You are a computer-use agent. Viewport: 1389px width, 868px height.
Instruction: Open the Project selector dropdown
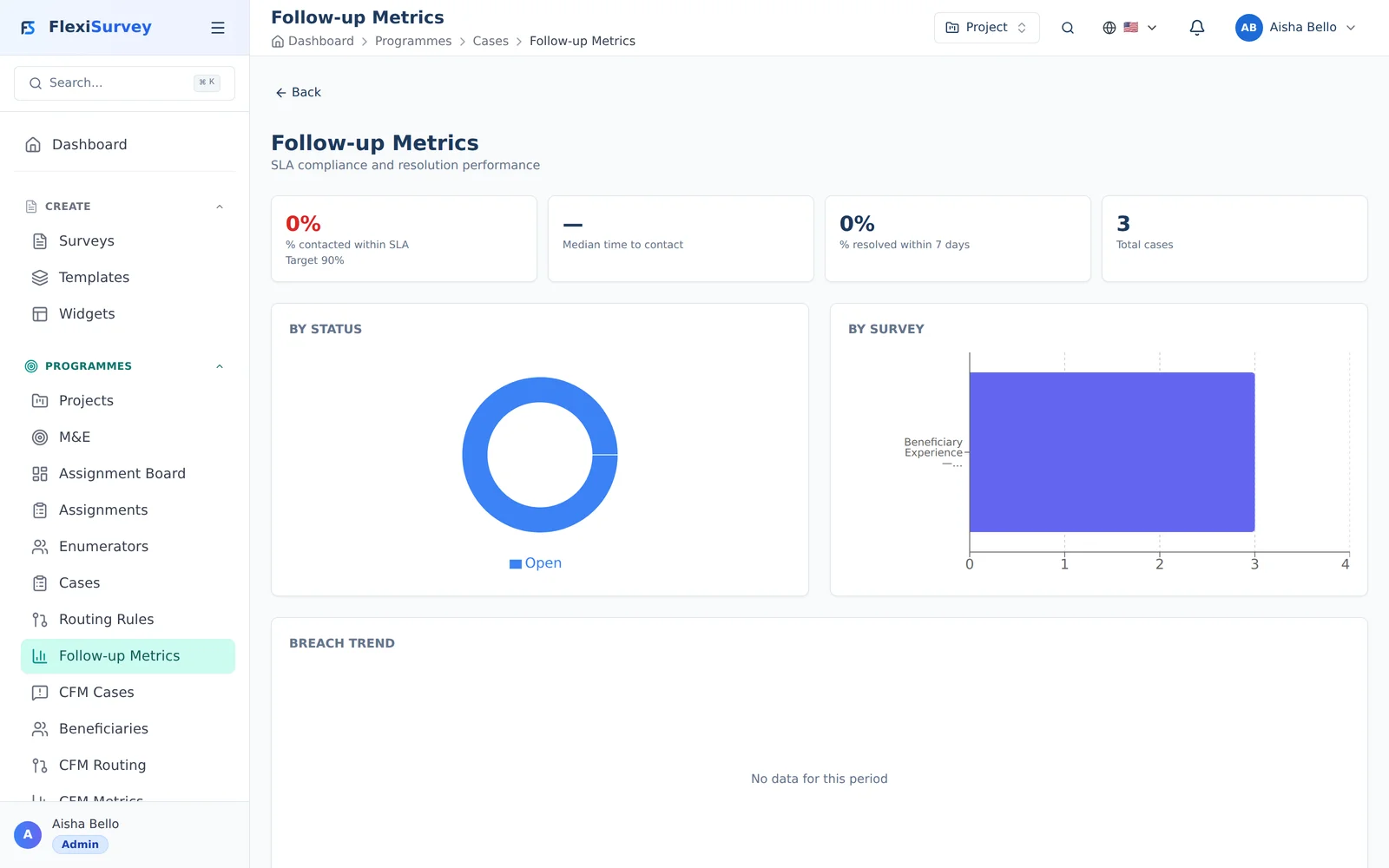[986, 28]
